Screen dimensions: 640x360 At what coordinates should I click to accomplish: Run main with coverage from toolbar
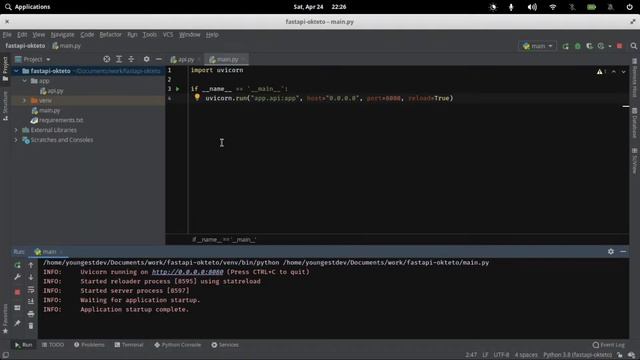[x=589, y=46]
